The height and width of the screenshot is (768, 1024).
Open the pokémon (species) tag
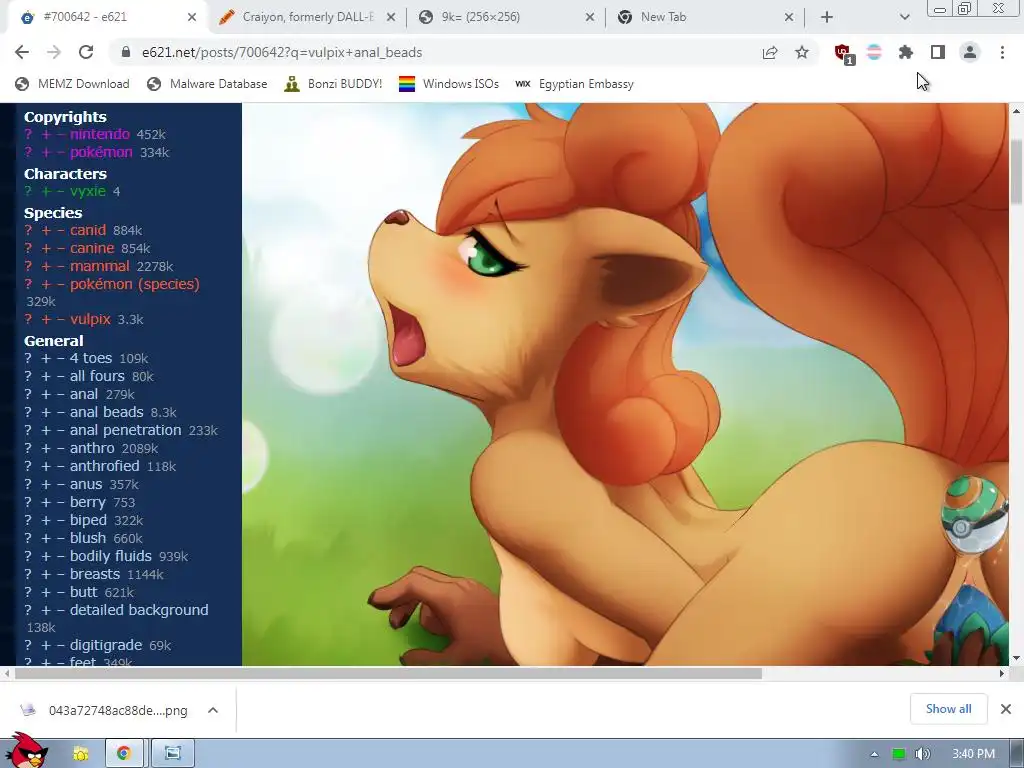pos(135,284)
